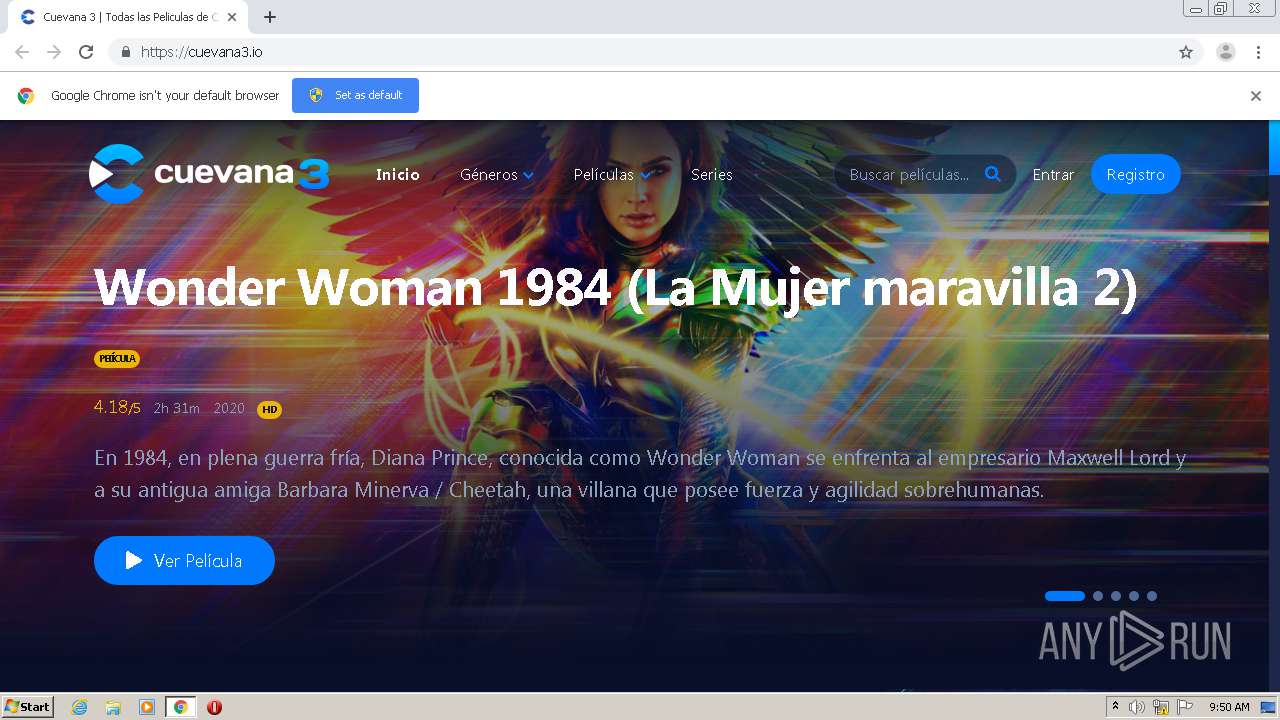Open File Explorer from taskbar
This screenshot has height=720, width=1280.
coord(113,707)
